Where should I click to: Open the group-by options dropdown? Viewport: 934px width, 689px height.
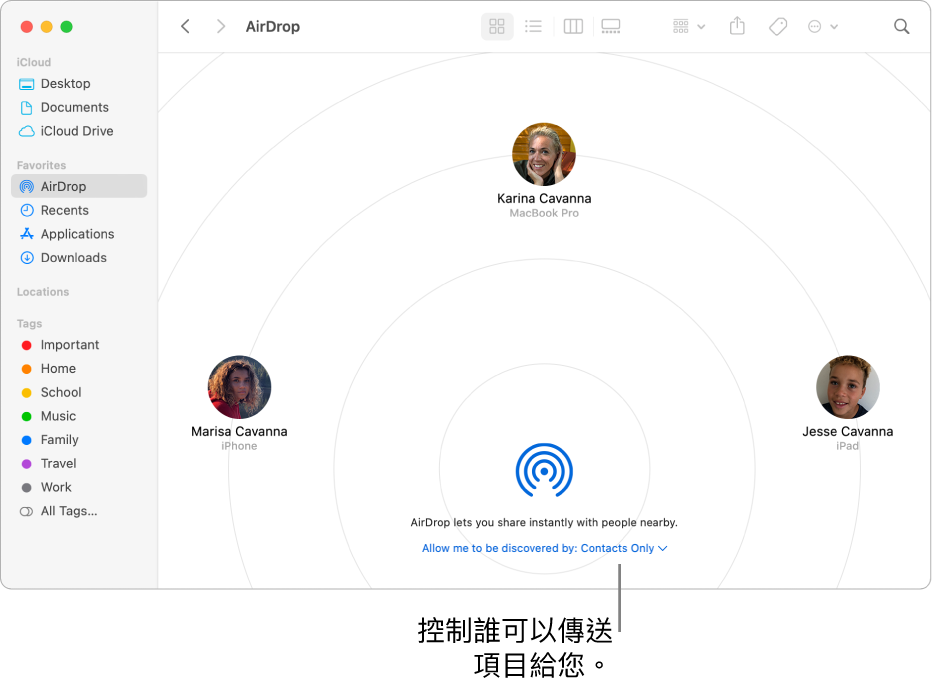coord(689,26)
